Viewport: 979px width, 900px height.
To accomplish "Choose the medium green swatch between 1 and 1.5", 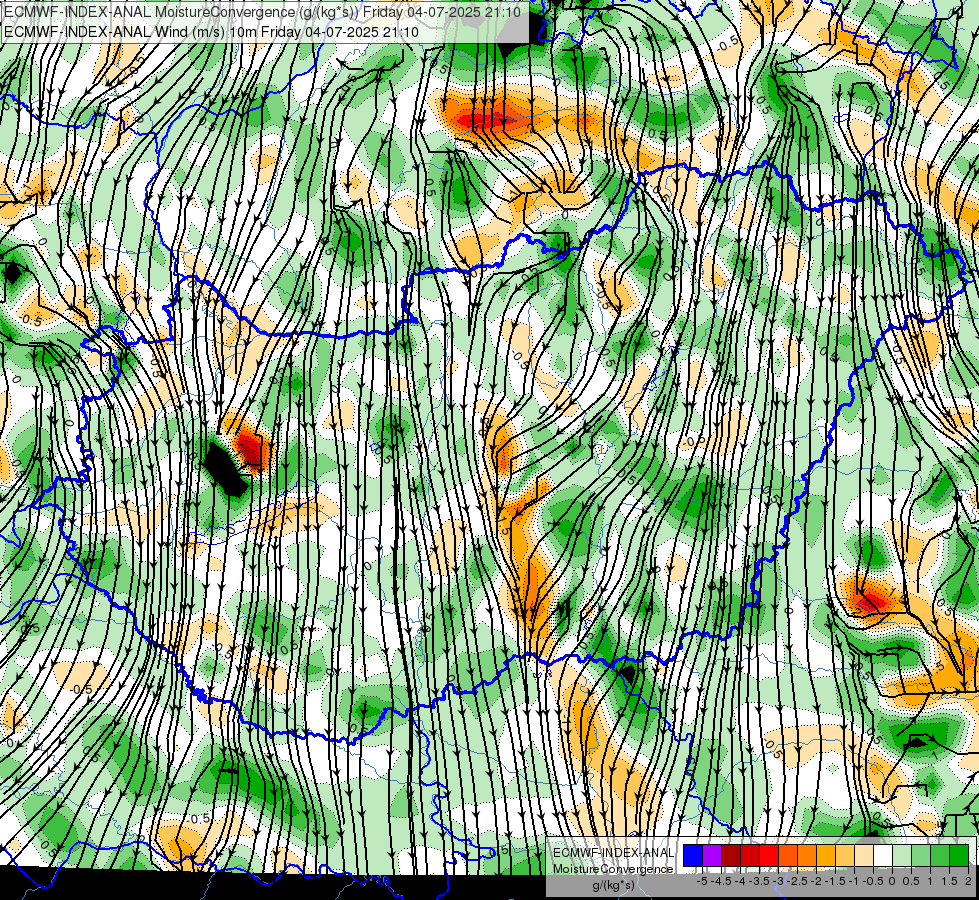I will (x=940, y=855).
